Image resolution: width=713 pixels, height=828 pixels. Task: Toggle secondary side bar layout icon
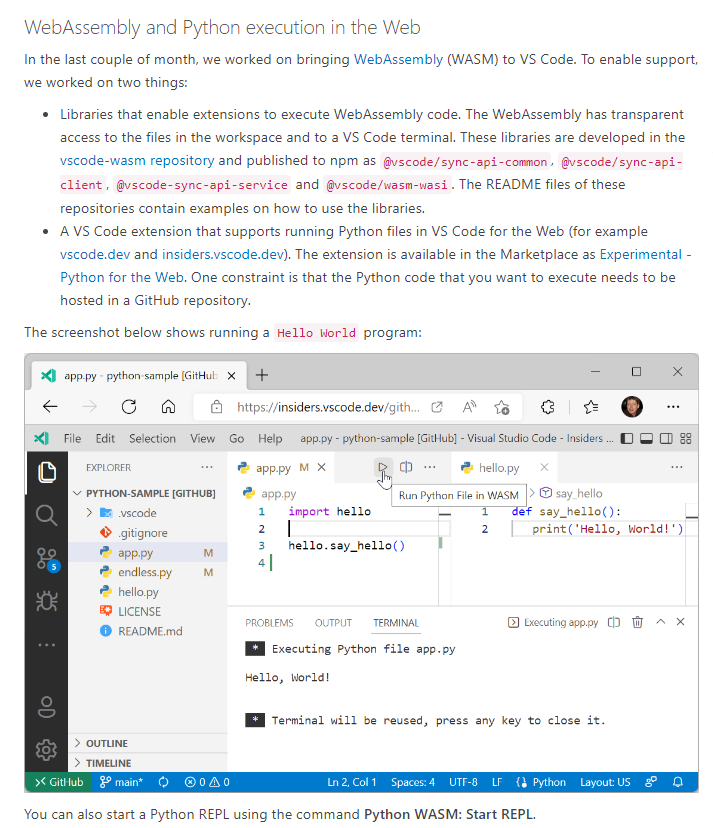click(666, 438)
